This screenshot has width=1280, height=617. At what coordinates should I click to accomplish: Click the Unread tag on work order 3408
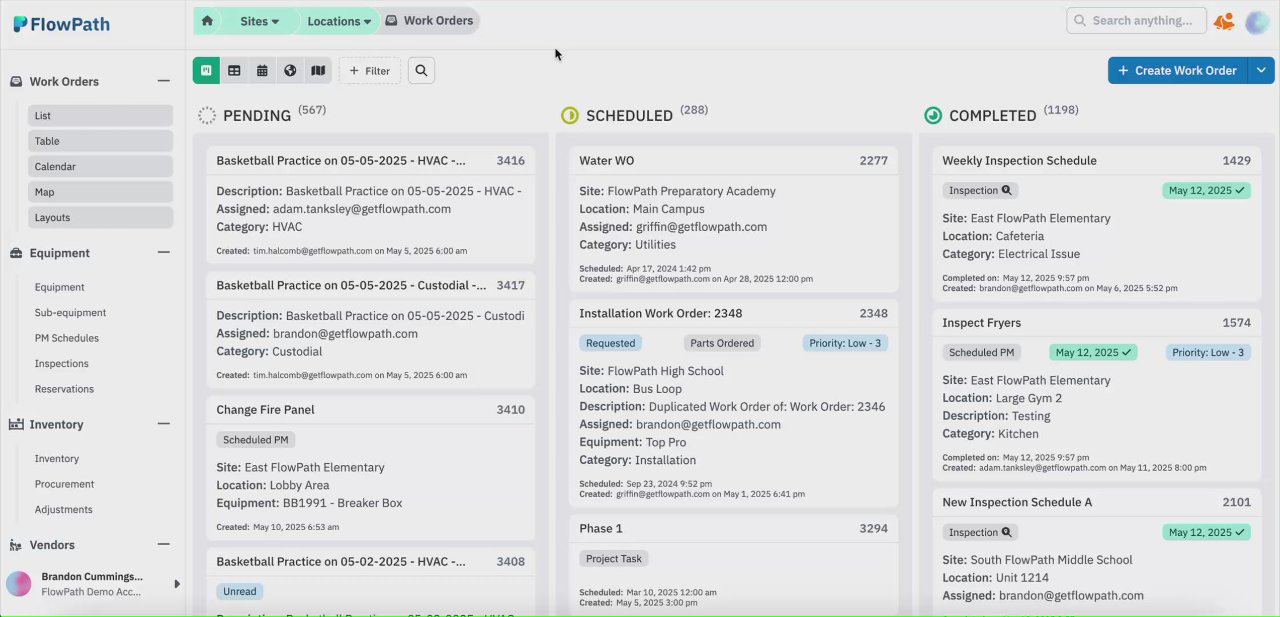point(240,591)
